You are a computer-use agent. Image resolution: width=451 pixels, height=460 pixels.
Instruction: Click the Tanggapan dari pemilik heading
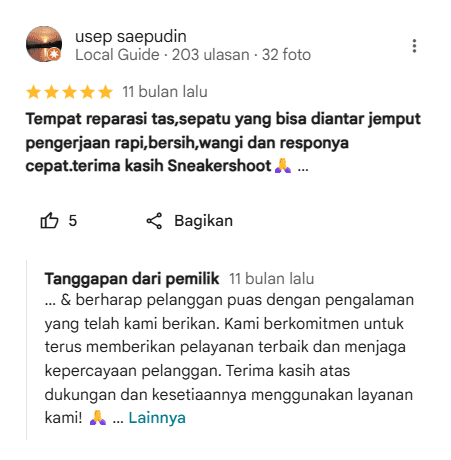click(132, 279)
